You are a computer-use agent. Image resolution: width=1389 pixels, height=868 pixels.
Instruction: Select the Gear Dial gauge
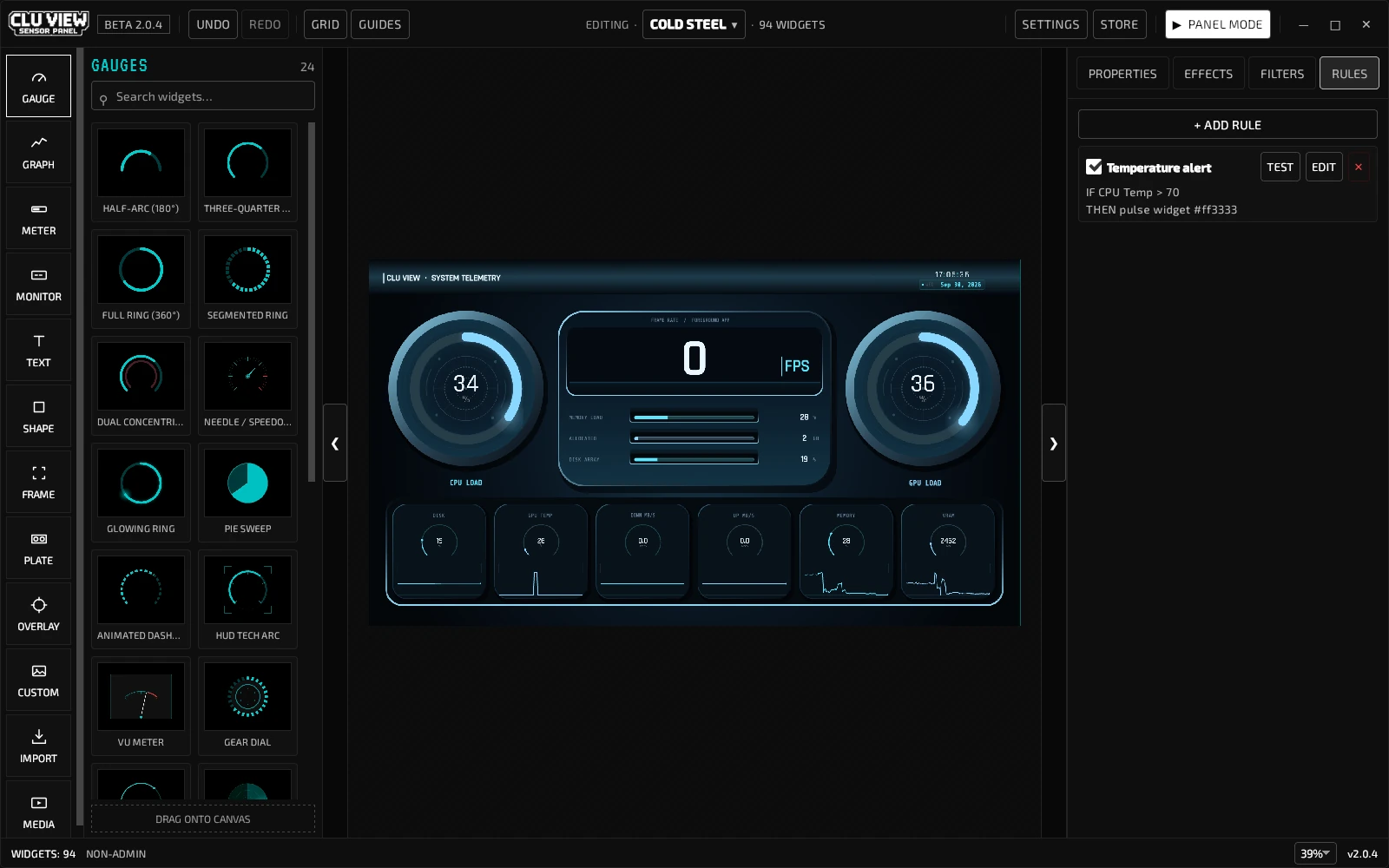(247, 706)
